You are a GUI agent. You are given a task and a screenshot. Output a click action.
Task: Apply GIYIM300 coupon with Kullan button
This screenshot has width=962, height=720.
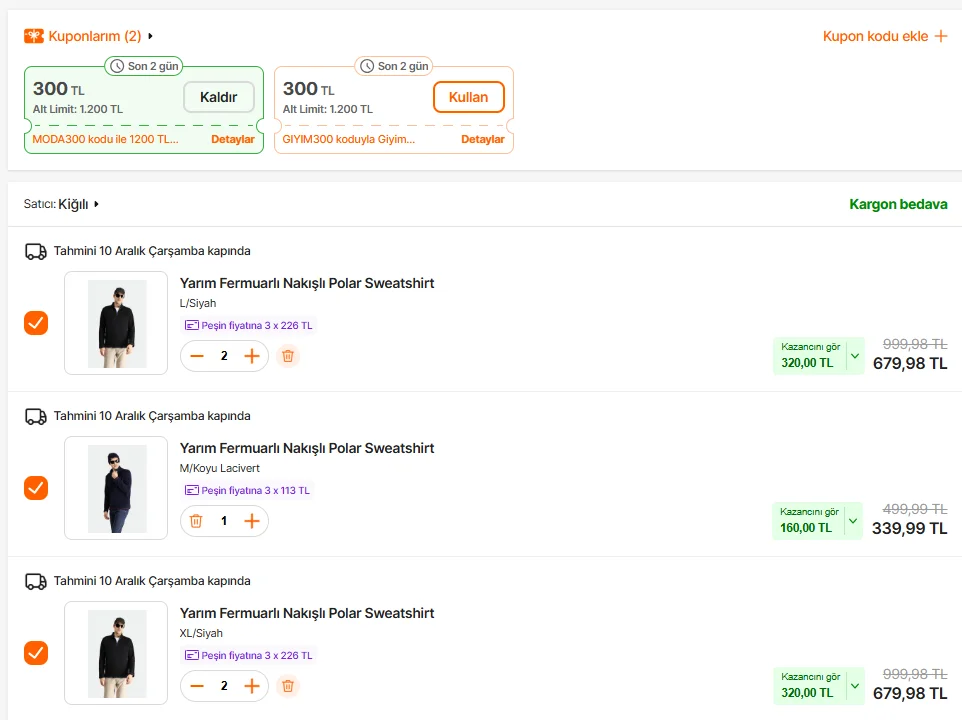click(x=468, y=97)
